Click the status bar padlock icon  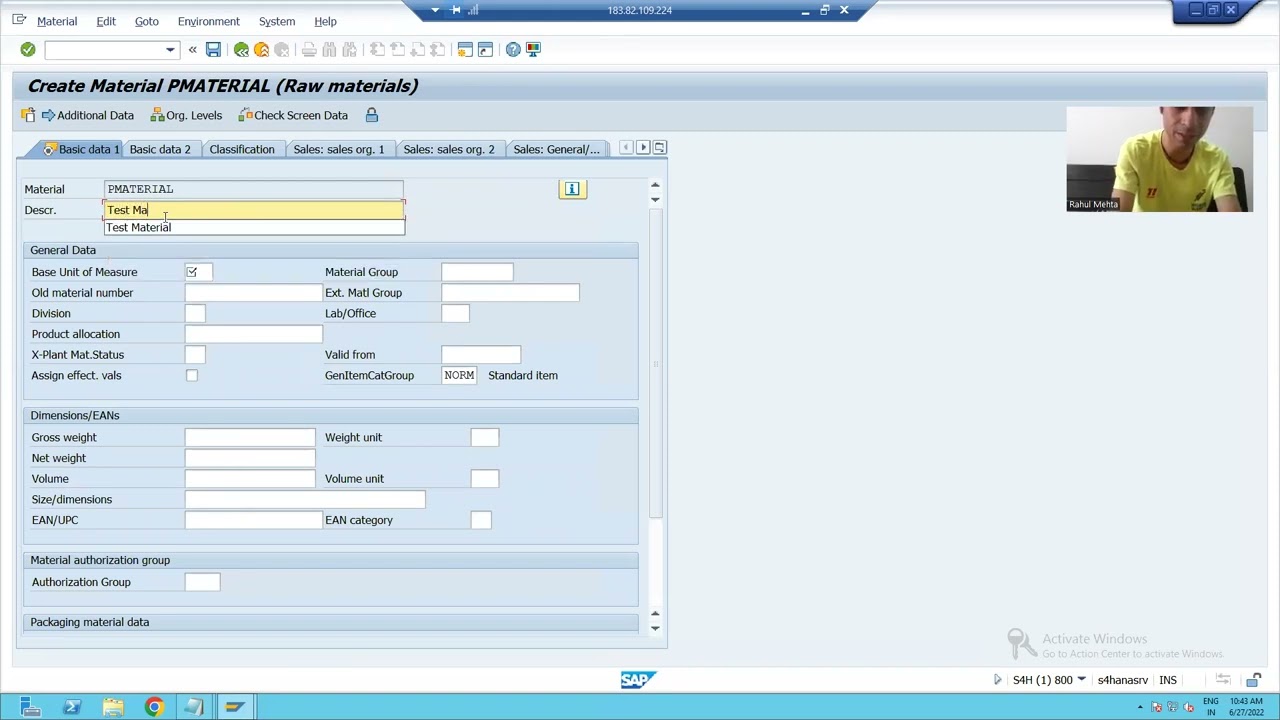point(1254,680)
